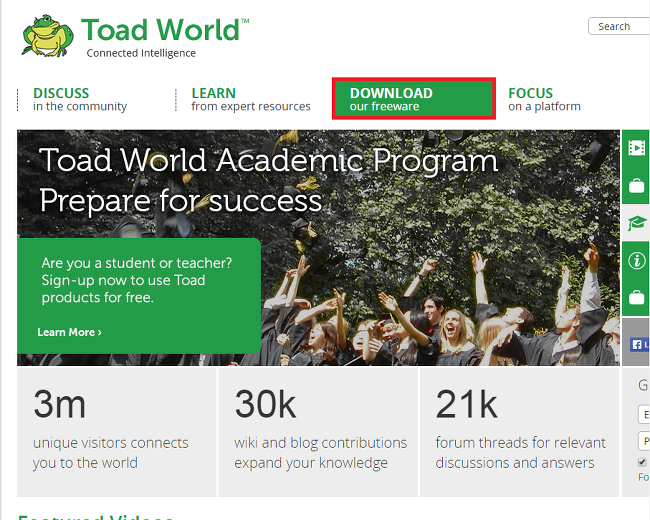The image size is (650, 520).
Task: Click the 21k forum threads stat card
Action: 519,432
